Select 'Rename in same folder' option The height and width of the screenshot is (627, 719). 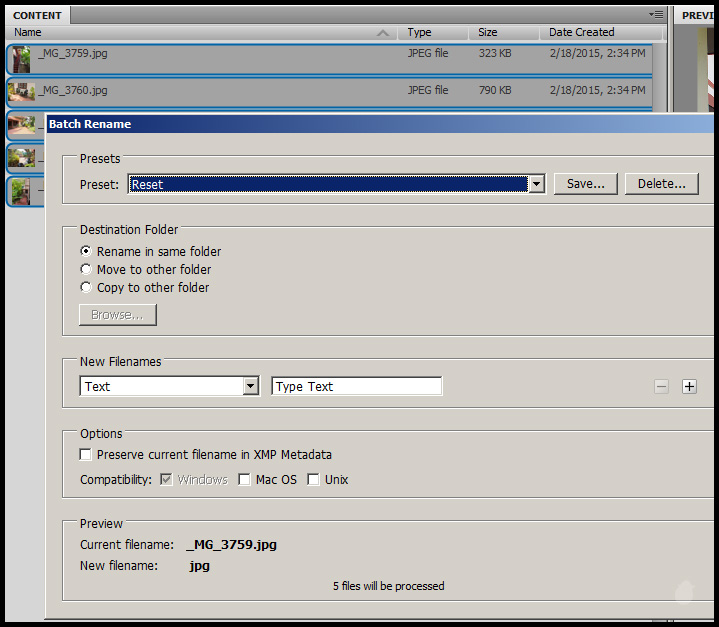[86, 252]
